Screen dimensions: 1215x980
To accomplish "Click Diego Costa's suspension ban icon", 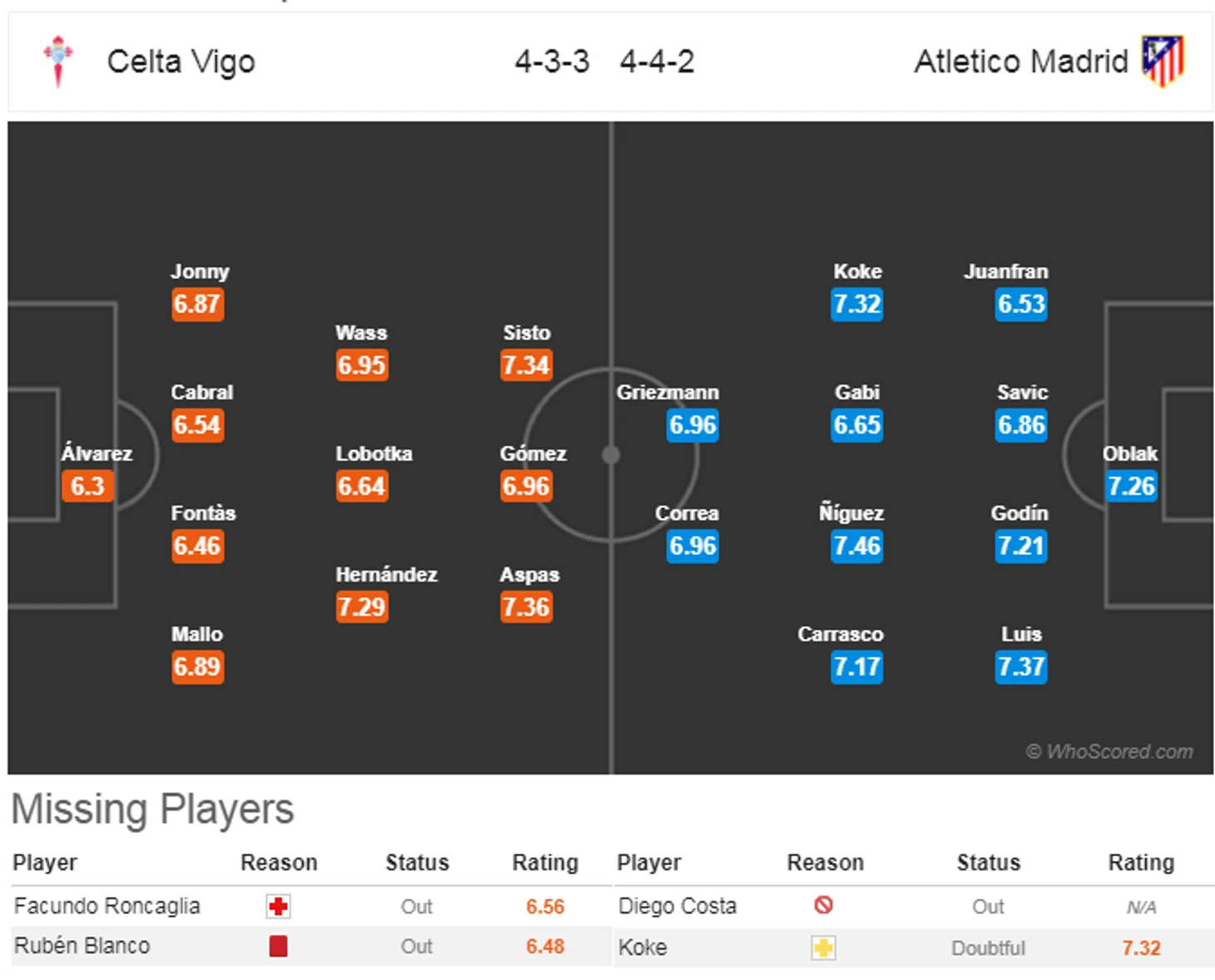I will click(824, 905).
